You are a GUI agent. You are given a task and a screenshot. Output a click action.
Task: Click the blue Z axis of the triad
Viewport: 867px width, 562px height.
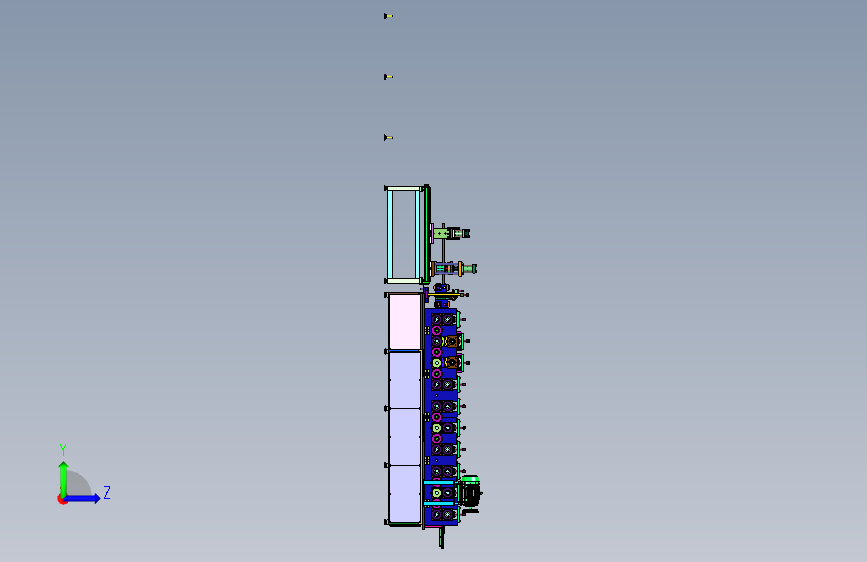coord(83,498)
